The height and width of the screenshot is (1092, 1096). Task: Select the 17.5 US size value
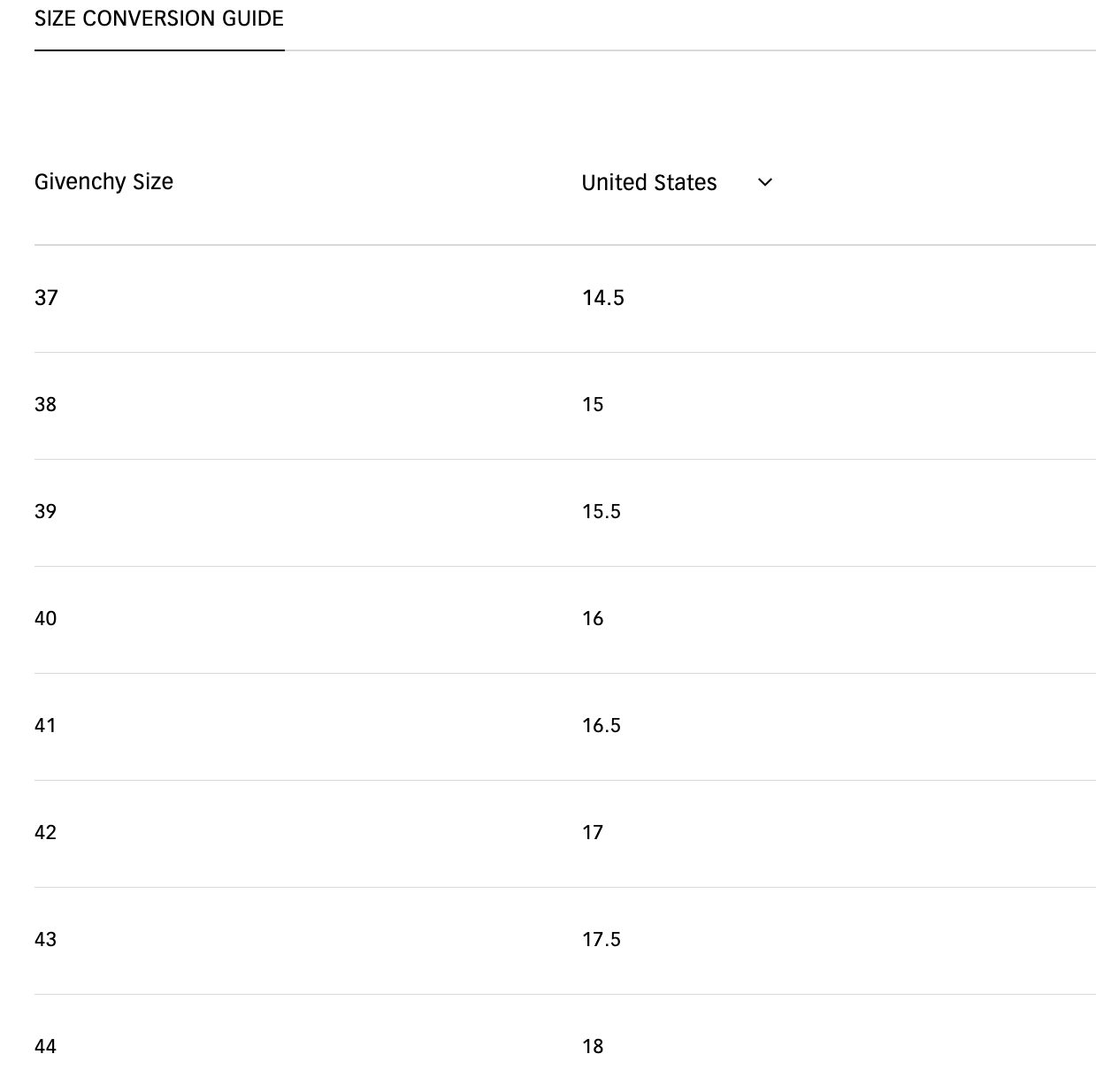(602, 940)
